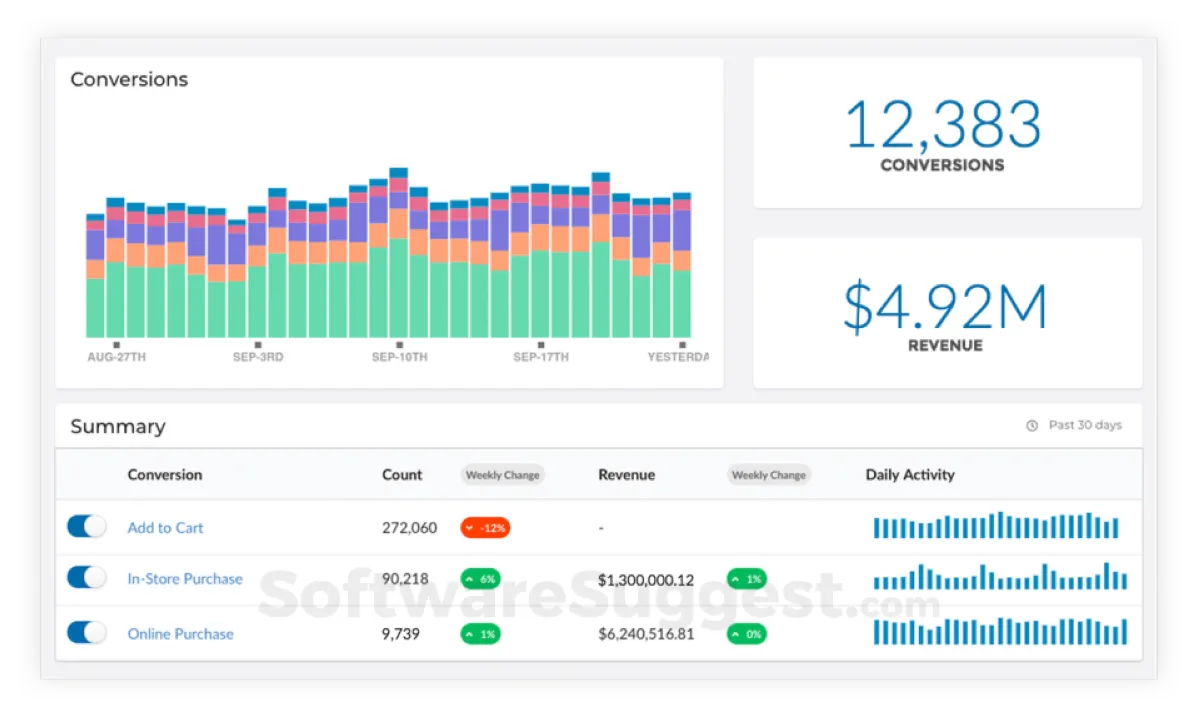1200x718 pixels.
Task: Click the Conversion column header
Action: (x=165, y=475)
